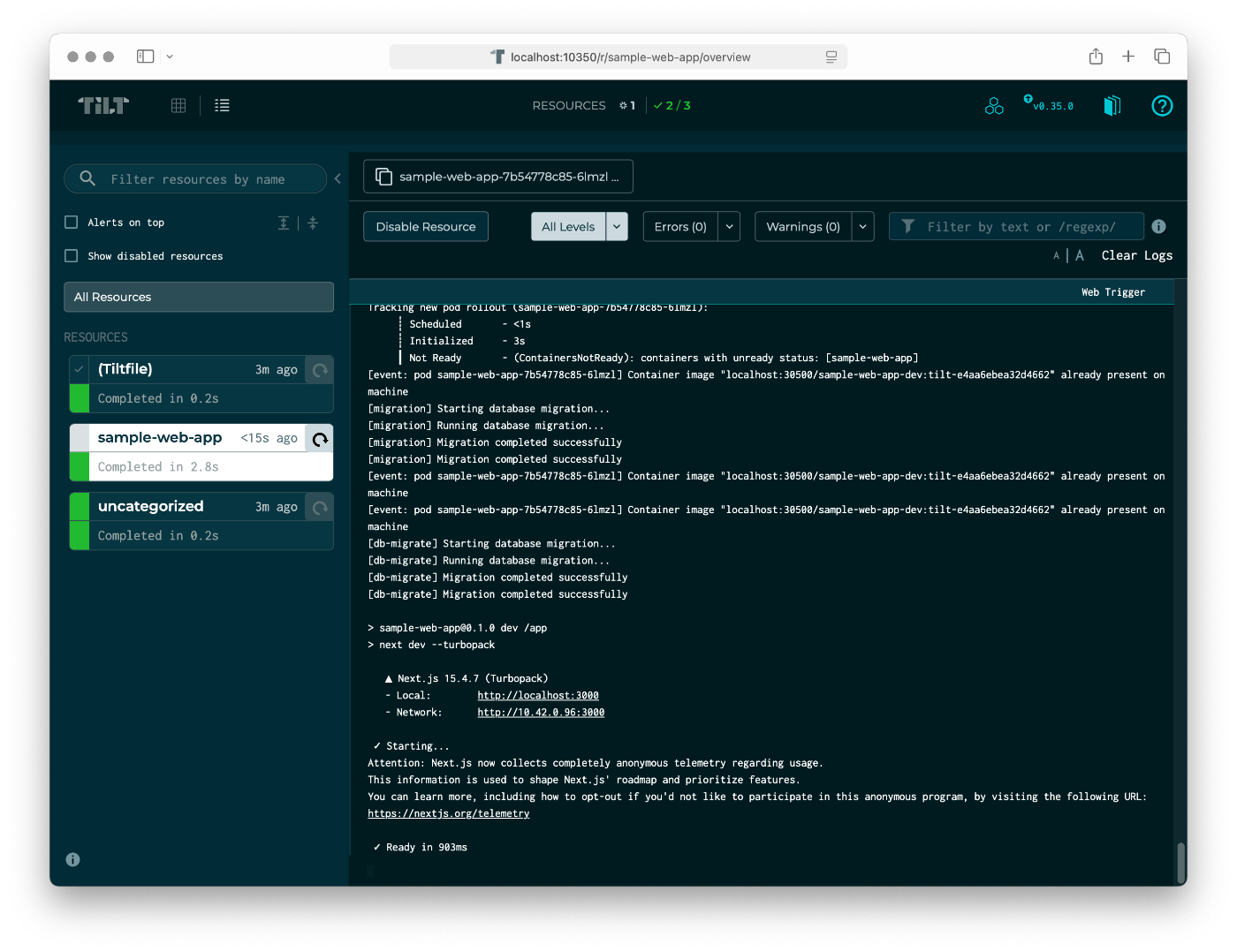Screen dimensions: 1237x952
Task: Click the v0.35.0 update version indicator
Action: click(1049, 105)
